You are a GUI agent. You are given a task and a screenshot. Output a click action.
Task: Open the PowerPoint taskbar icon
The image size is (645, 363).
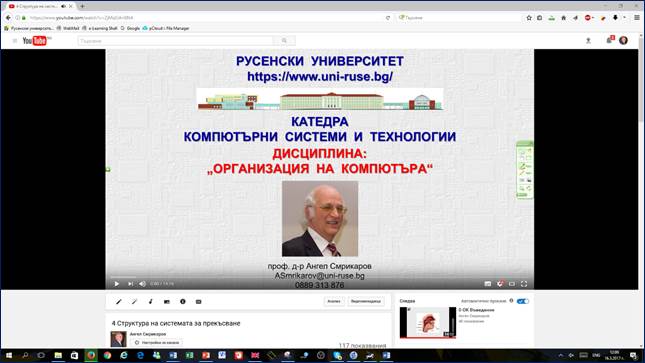pyautogui.click(x=206, y=355)
